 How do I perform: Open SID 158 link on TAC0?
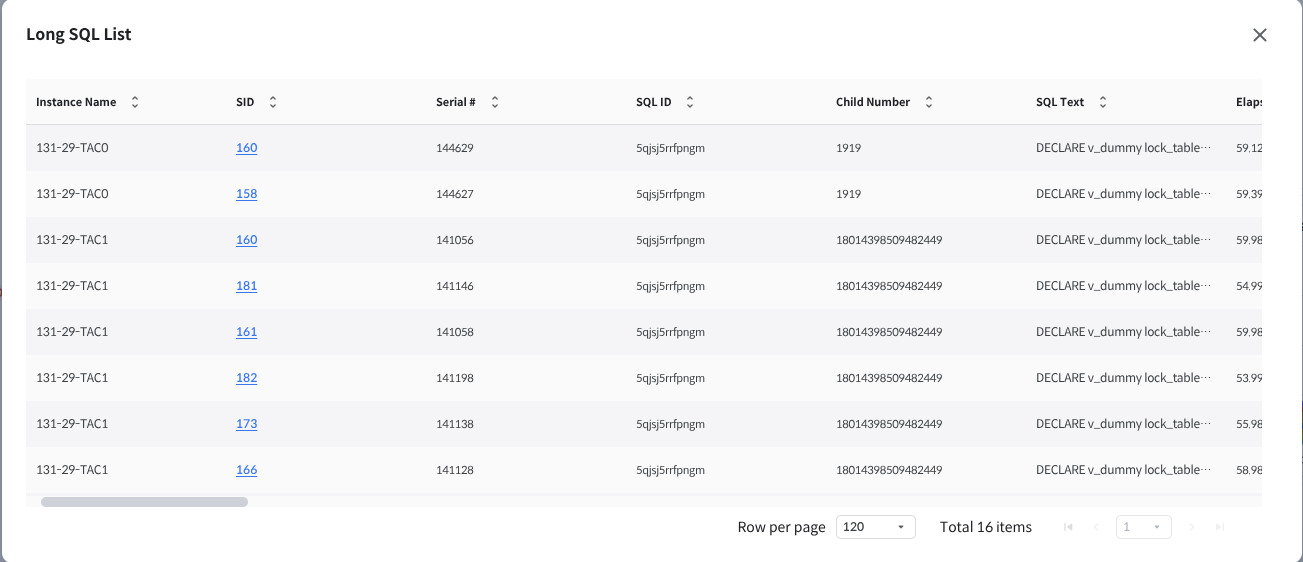246,194
